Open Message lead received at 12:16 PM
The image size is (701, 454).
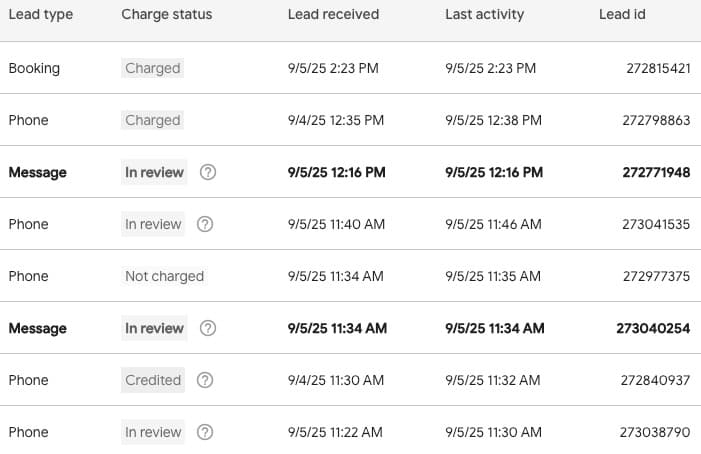pos(350,172)
